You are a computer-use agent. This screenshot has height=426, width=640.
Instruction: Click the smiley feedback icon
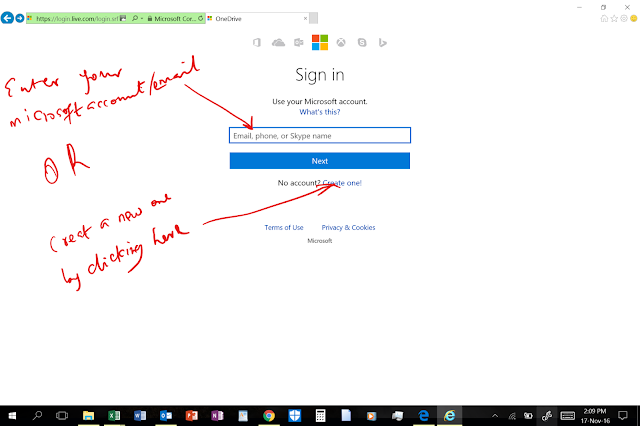pyautogui.click(x=634, y=18)
